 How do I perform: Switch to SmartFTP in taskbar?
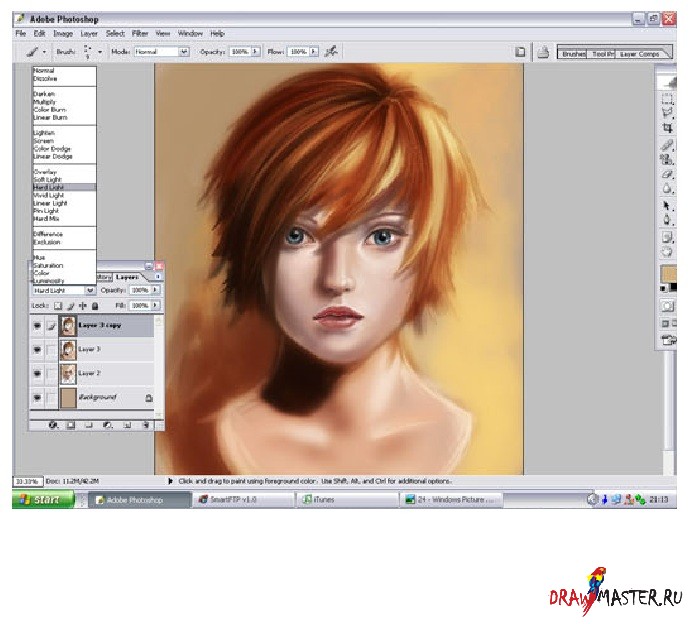(x=243, y=500)
